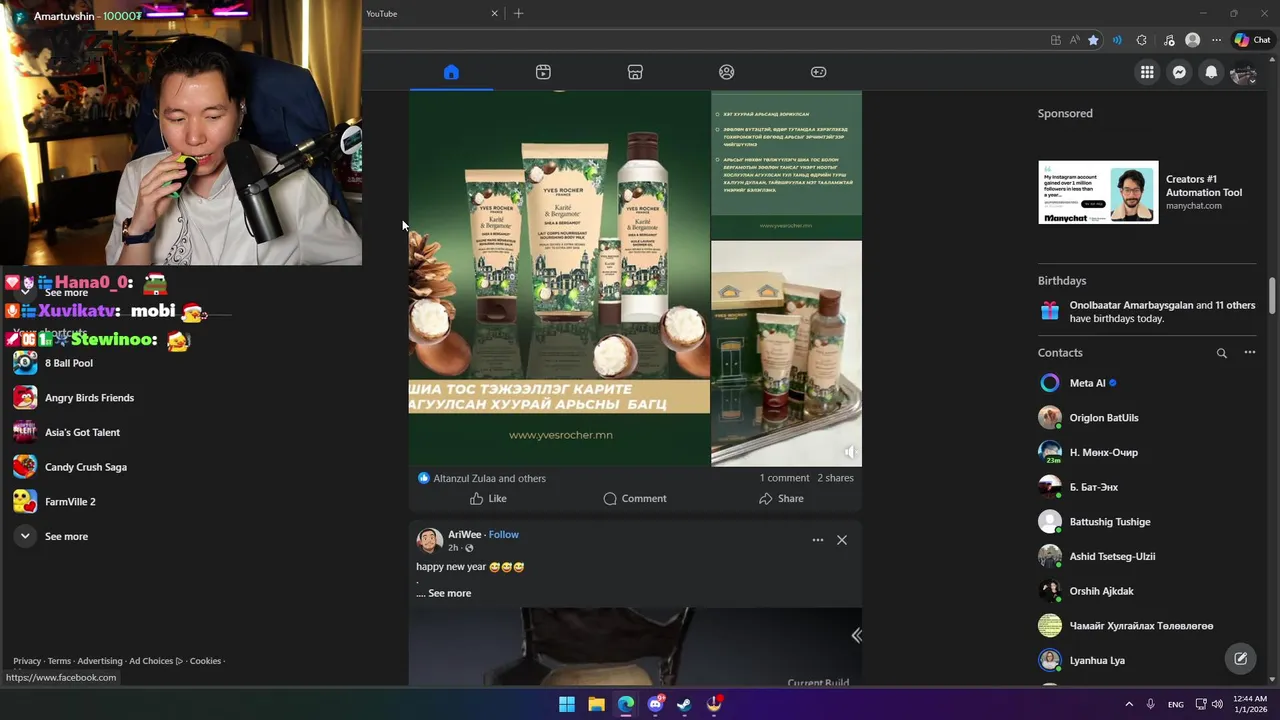This screenshot has height=720, width=1280.
Task: Open the notifications bell
Action: pyautogui.click(x=1211, y=72)
